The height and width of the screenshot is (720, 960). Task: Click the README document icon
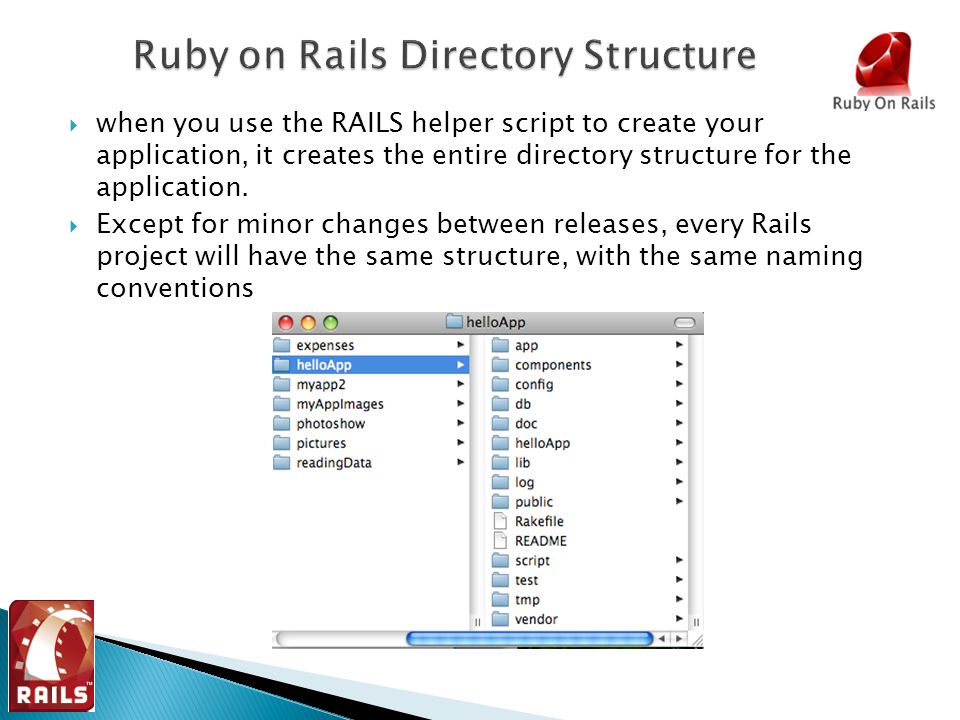[x=500, y=541]
